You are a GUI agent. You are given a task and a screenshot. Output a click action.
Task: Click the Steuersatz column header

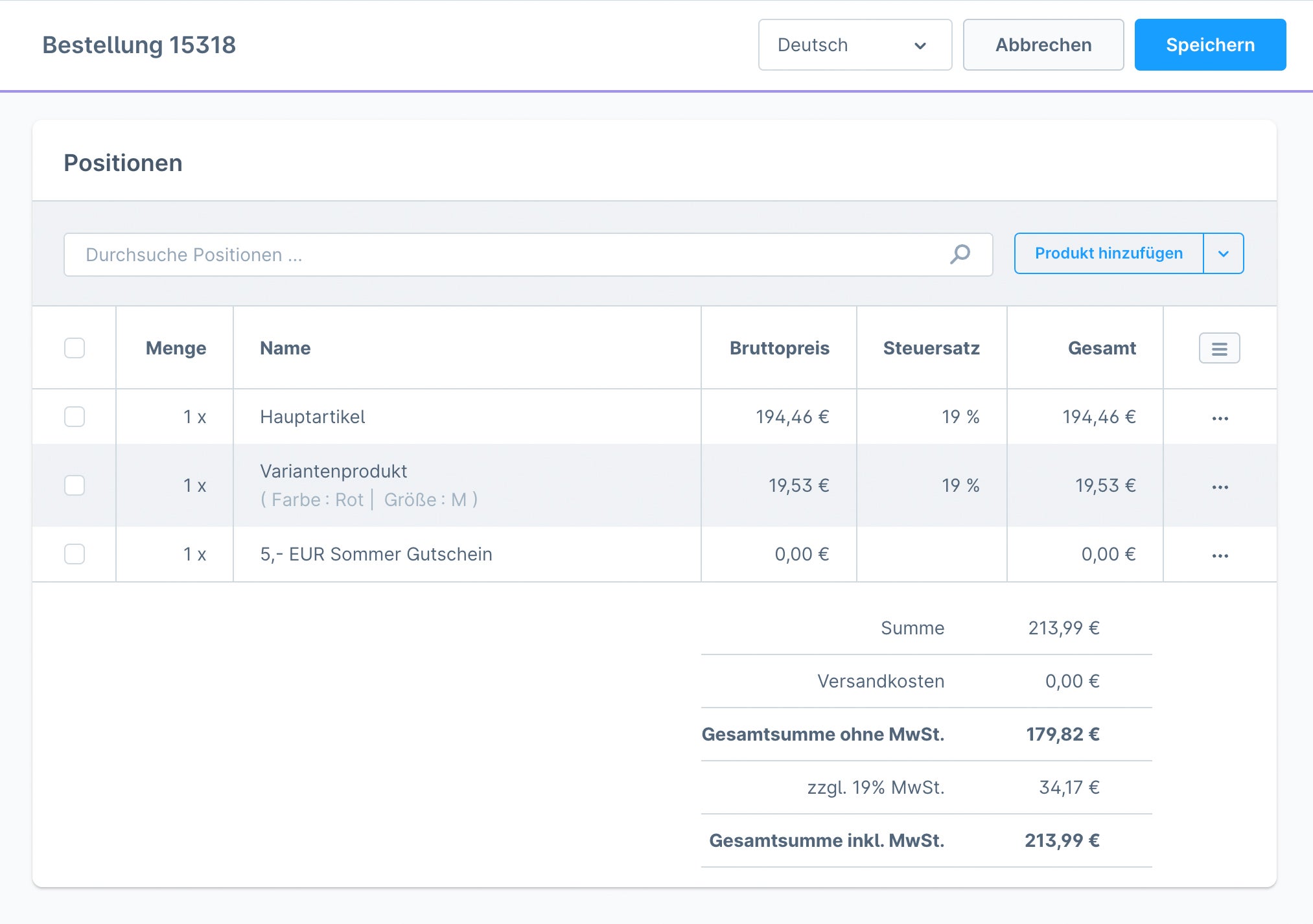[931, 348]
